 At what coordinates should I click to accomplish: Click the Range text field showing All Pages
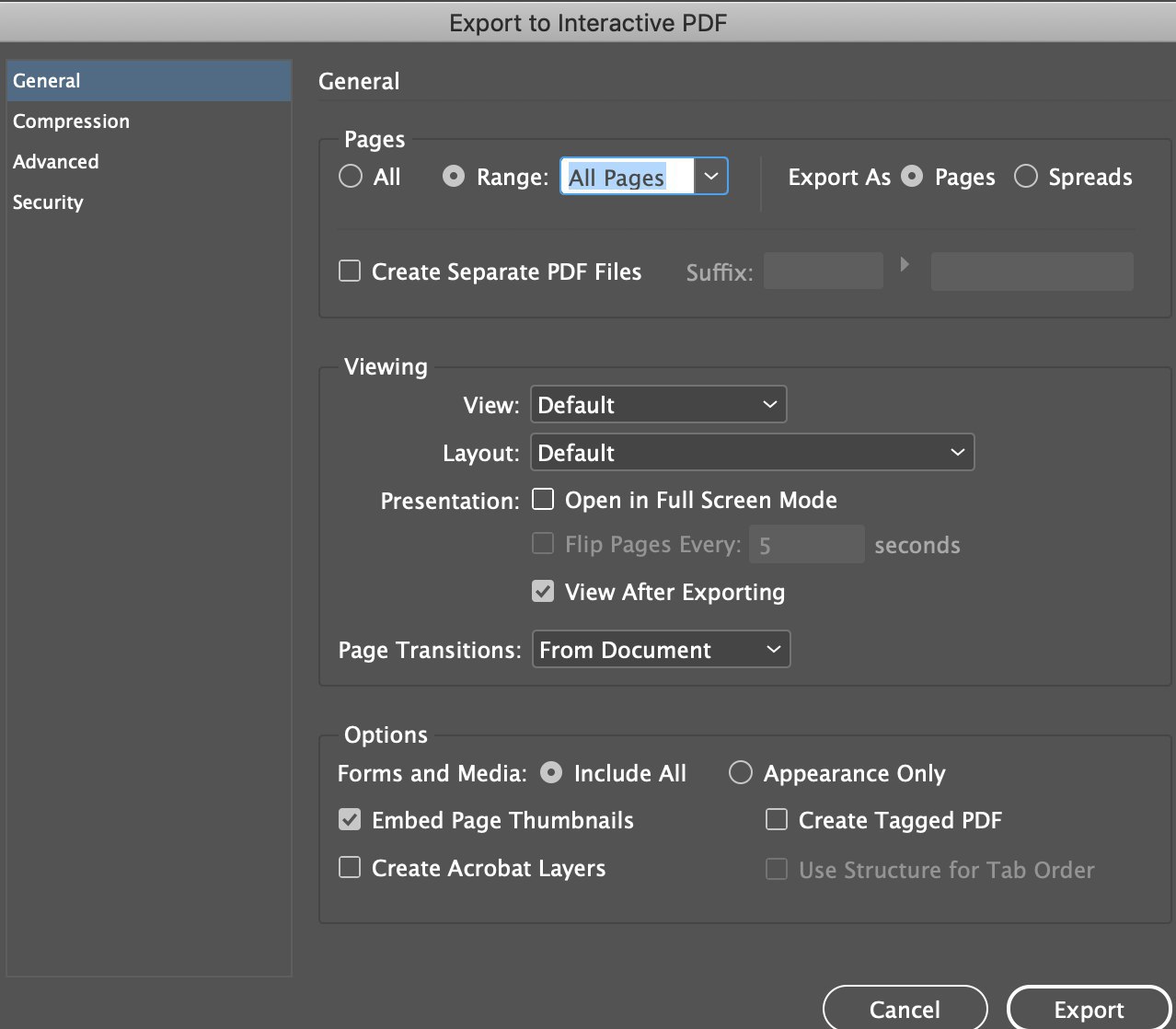point(628,176)
